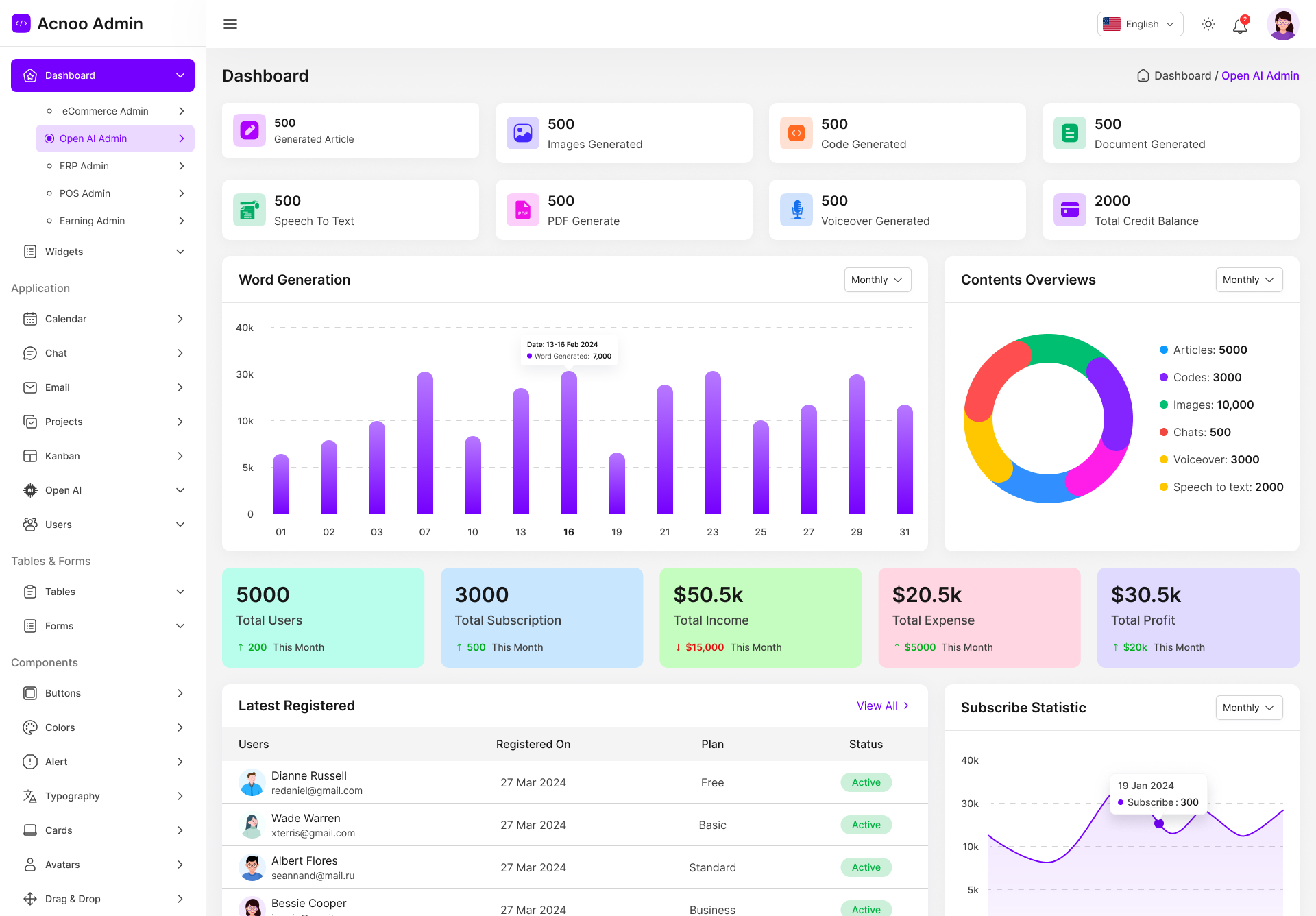
Task: Open Subscribe Statistic Monthly dropdown
Action: pyautogui.click(x=1248, y=708)
